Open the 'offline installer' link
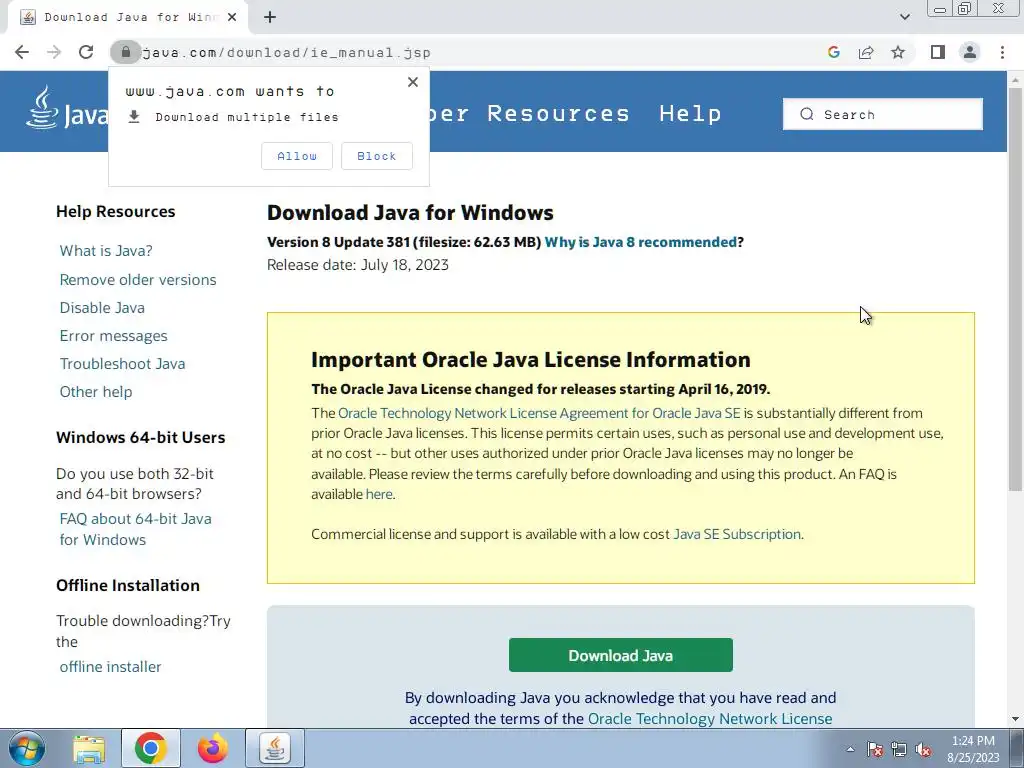 pyautogui.click(x=110, y=667)
